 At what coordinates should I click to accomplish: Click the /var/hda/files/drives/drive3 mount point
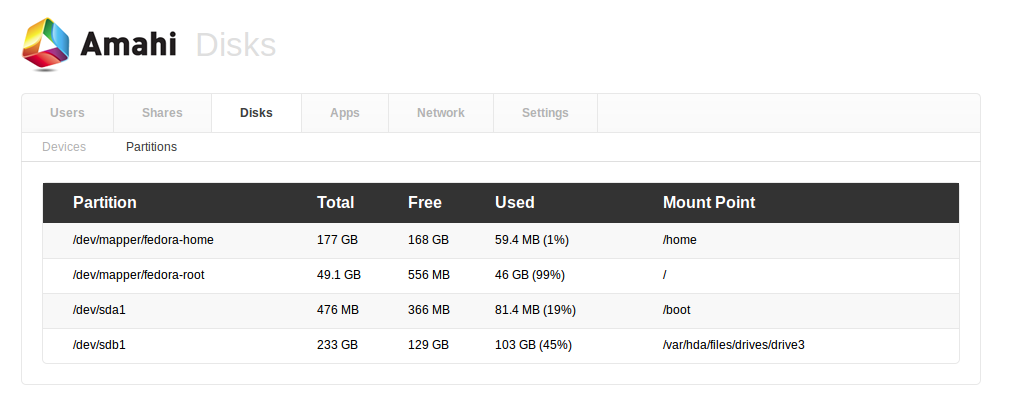[x=733, y=345]
